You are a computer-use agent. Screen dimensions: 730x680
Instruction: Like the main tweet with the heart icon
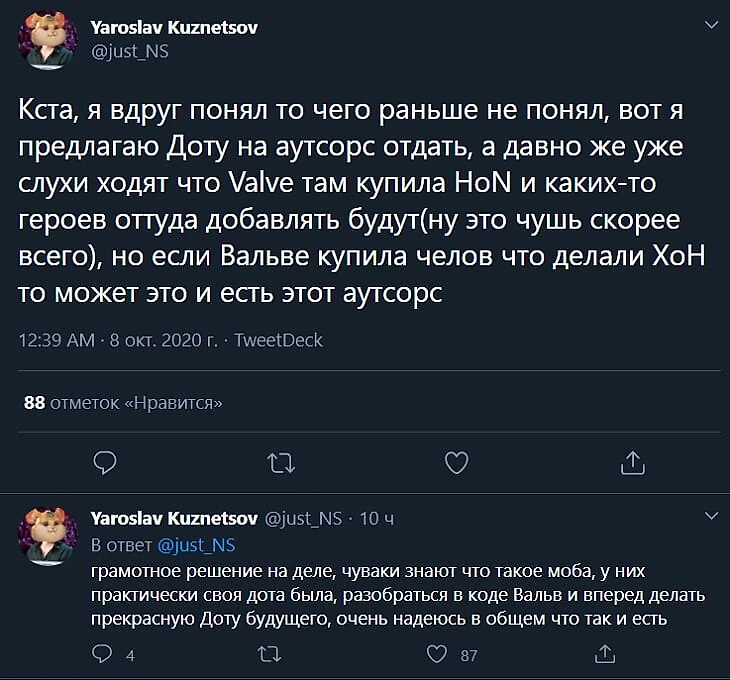(456, 462)
